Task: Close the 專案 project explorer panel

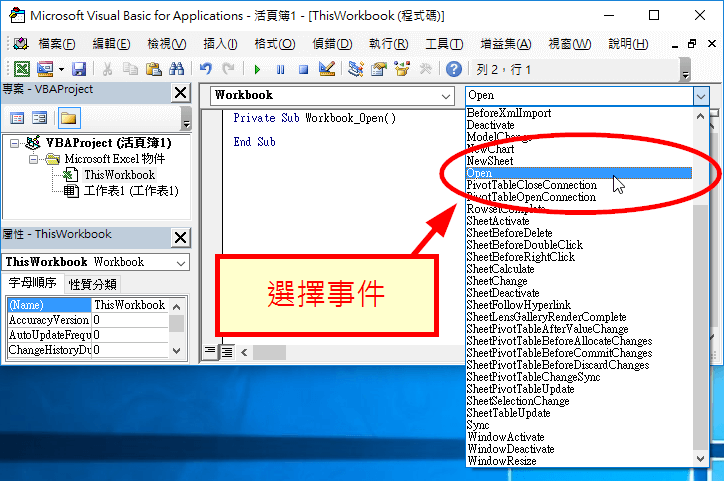Action: pos(180,93)
